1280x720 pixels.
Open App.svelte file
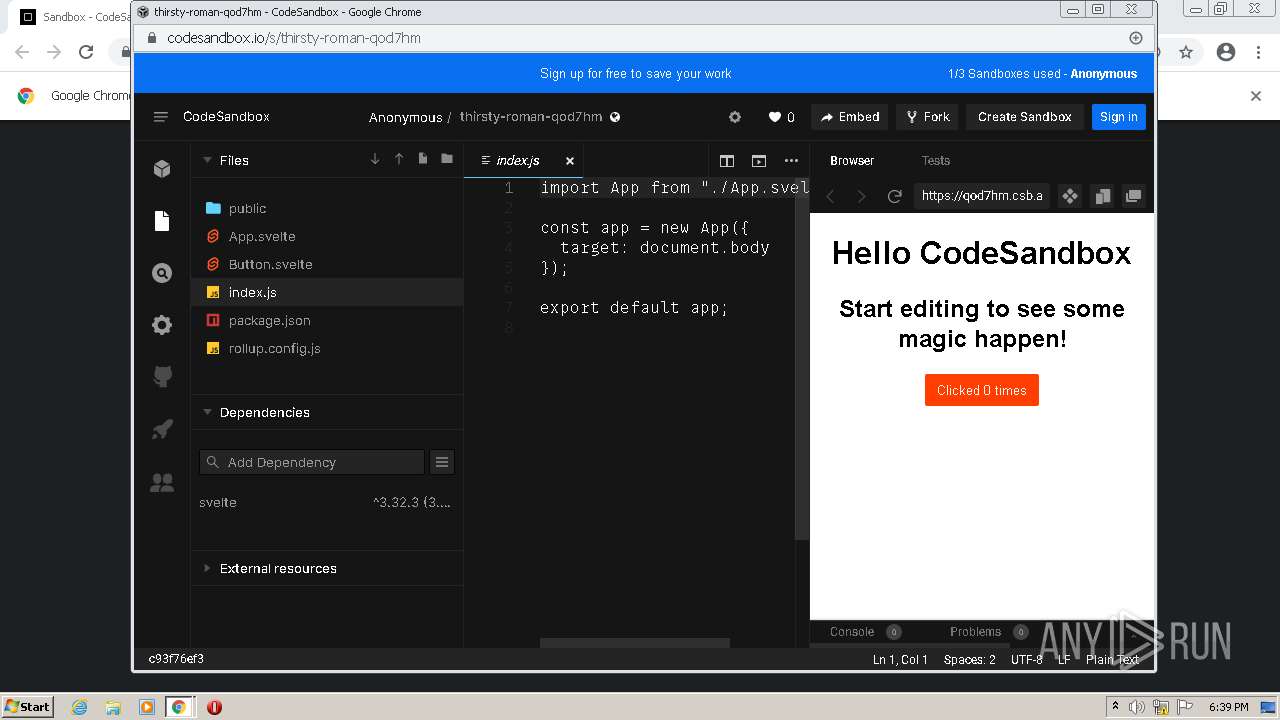pyautogui.click(x=326, y=236)
